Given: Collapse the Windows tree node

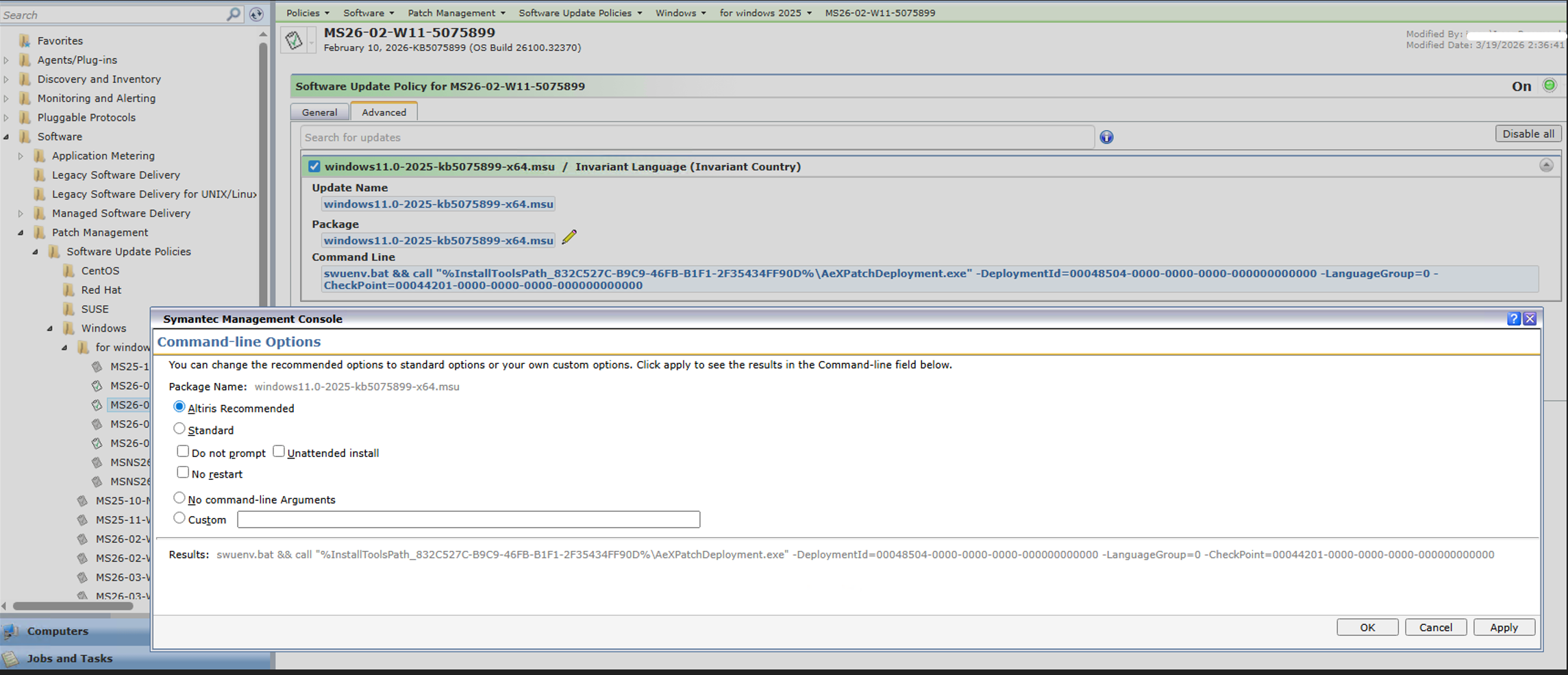Looking at the screenshot, I should (50, 328).
